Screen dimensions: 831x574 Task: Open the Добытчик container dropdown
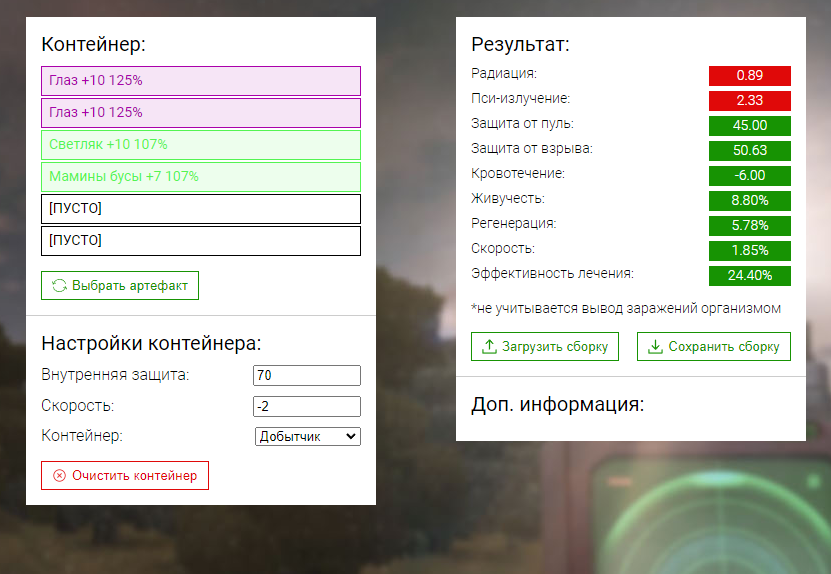point(307,436)
